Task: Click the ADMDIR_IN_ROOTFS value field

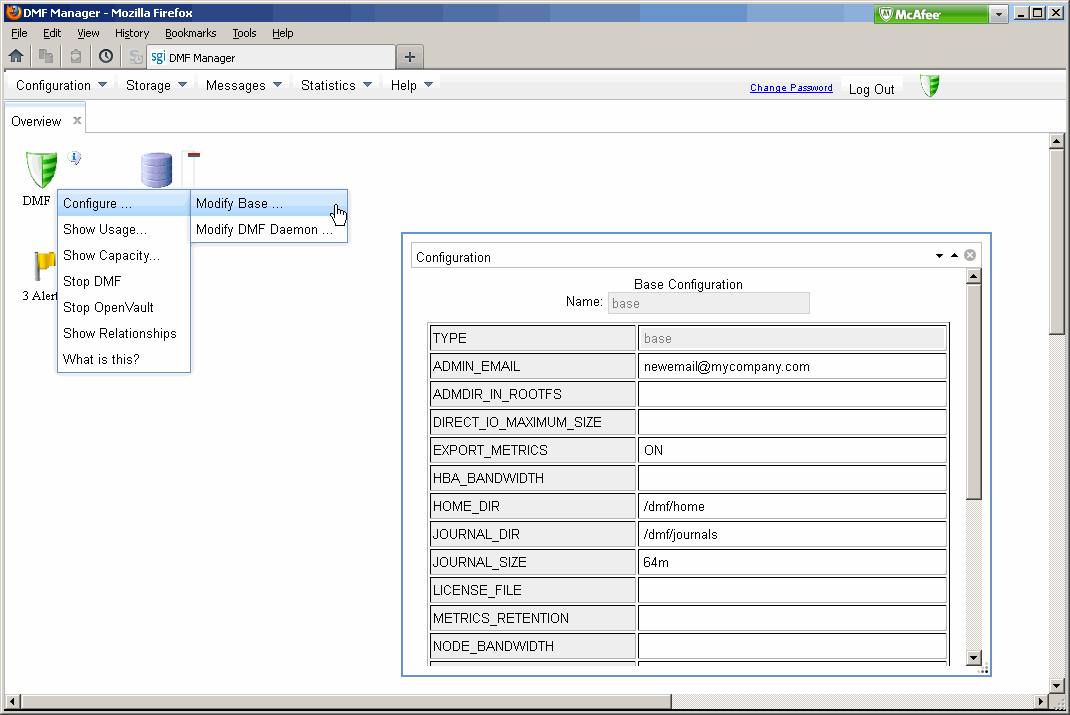Action: click(x=792, y=394)
